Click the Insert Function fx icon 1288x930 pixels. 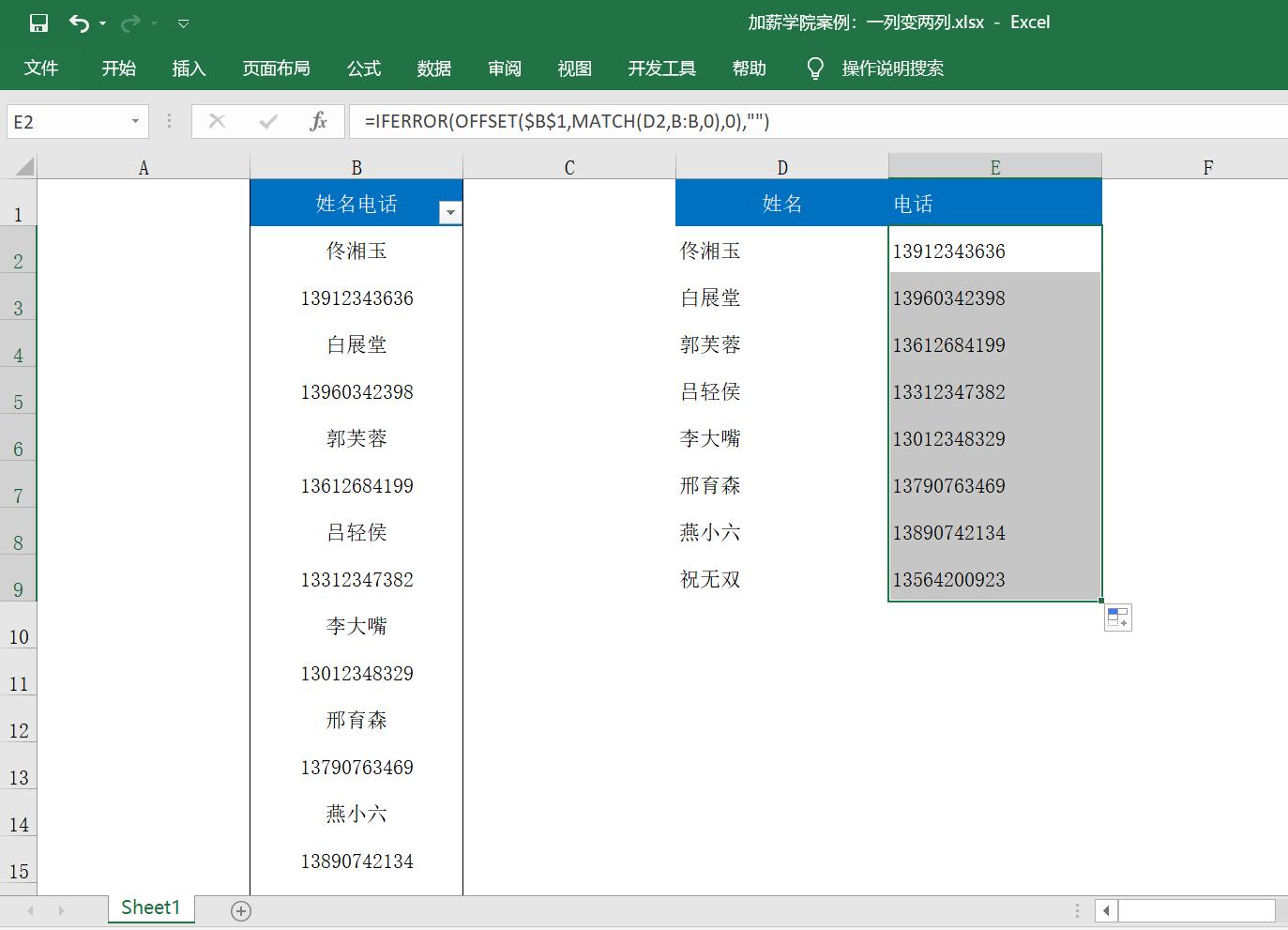[320, 121]
